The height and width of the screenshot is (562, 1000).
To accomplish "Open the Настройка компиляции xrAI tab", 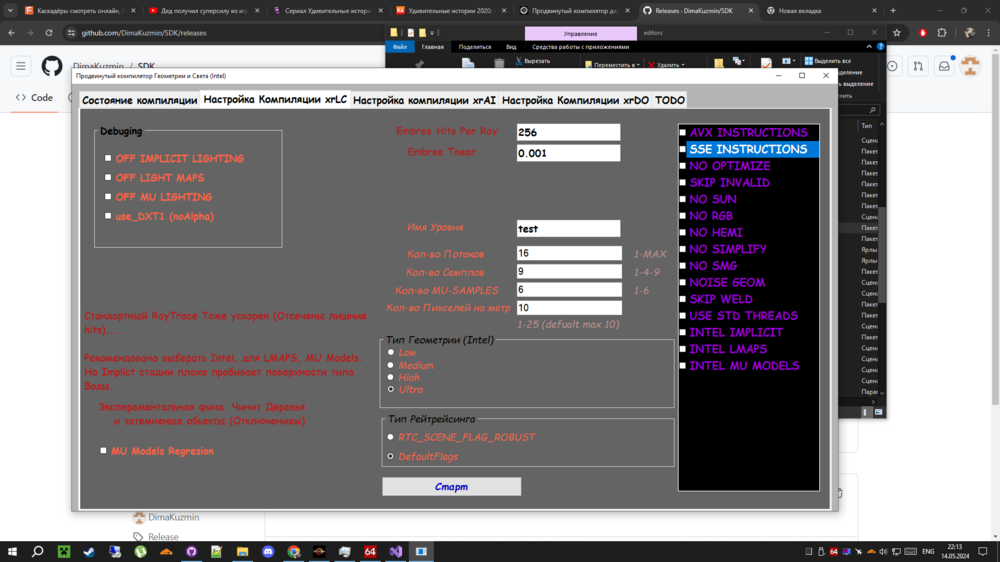I will click(424, 100).
